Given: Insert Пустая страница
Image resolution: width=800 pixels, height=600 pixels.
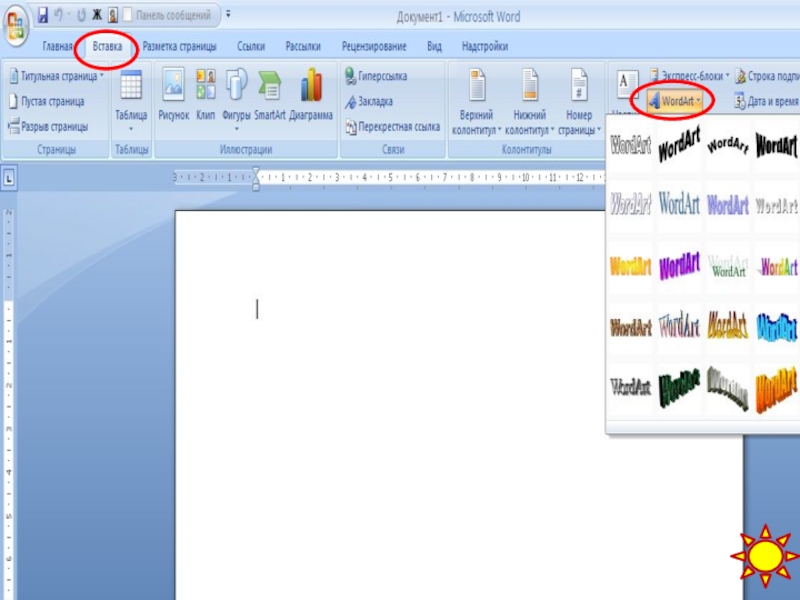Looking at the screenshot, I should click(x=47, y=102).
